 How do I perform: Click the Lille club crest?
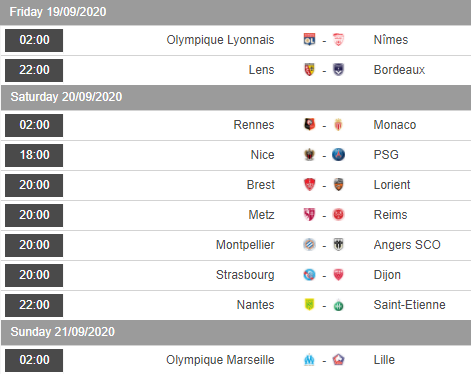[338, 360]
